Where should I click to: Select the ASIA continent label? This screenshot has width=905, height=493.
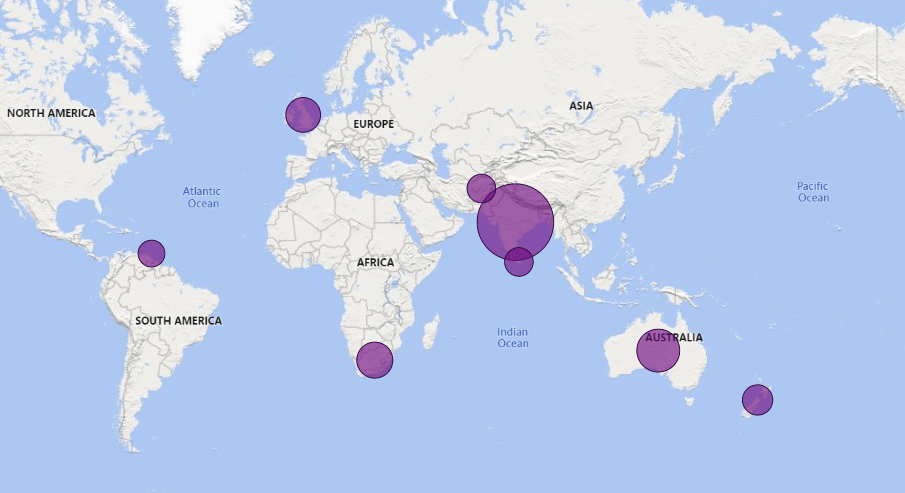pyautogui.click(x=581, y=105)
